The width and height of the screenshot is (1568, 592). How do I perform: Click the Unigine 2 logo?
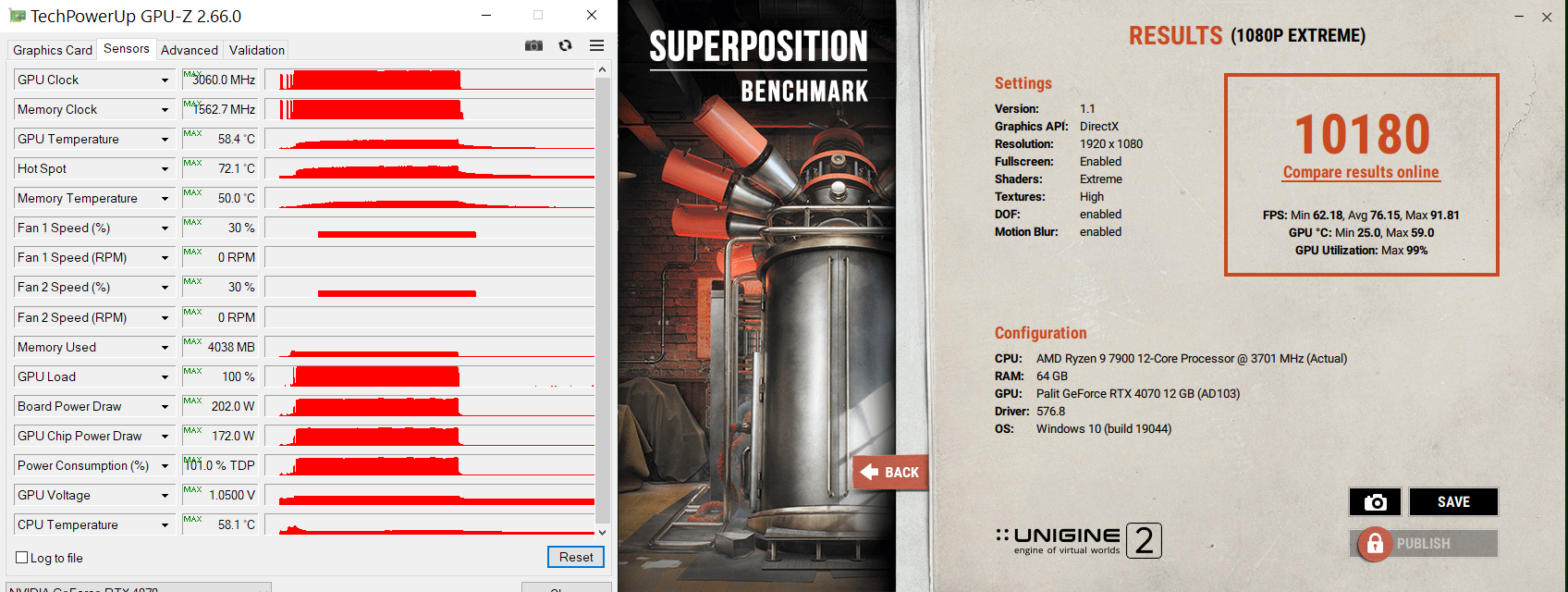tap(1078, 541)
